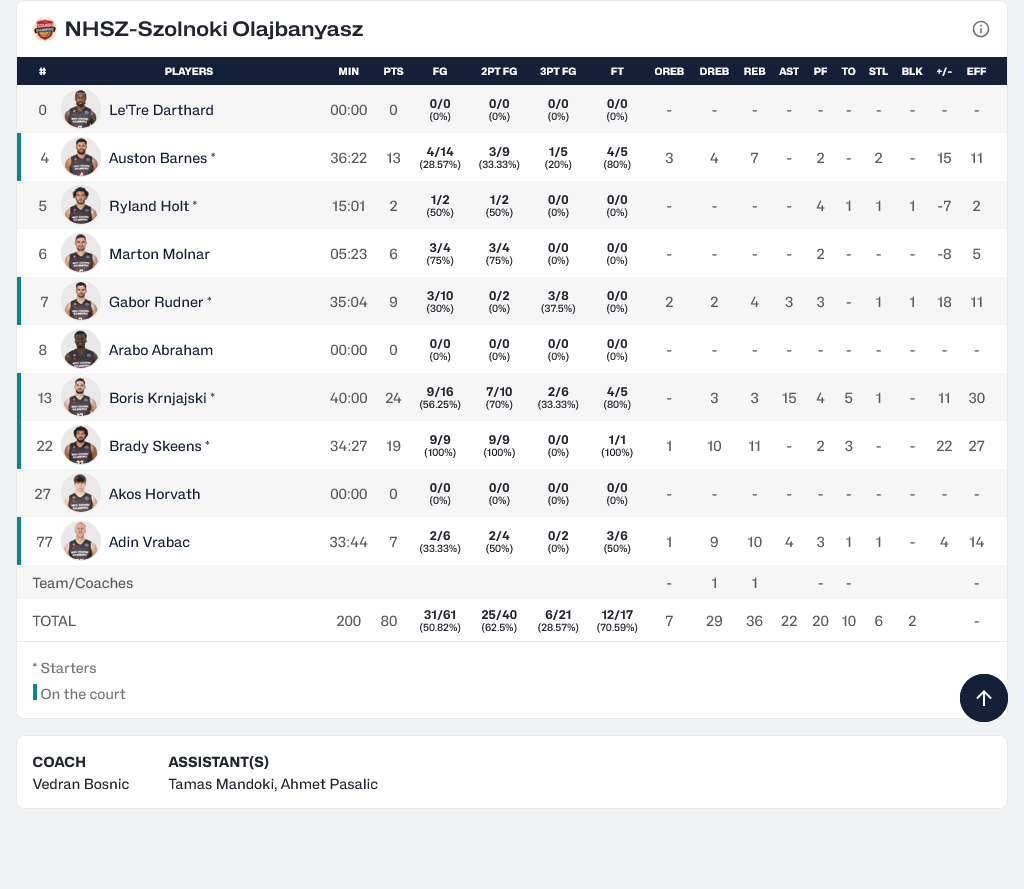Click the REB column header
The height and width of the screenshot is (889, 1024).
[754, 72]
